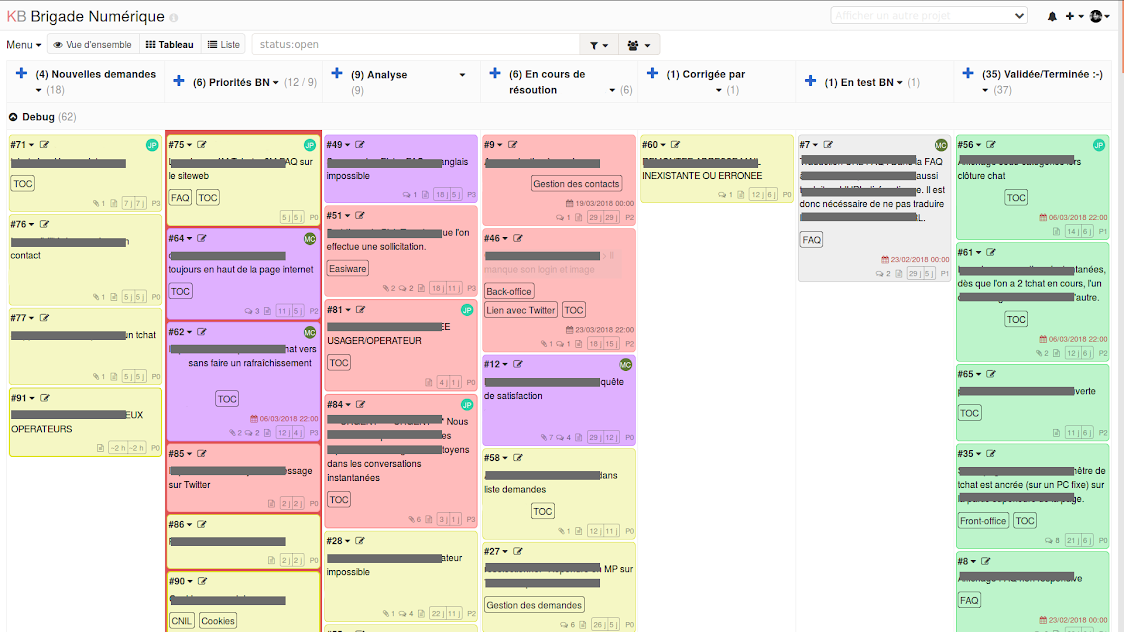The image size is (1124, 632).
Task: Click the FAQ tag on task #75
Action: pos(180,198)
